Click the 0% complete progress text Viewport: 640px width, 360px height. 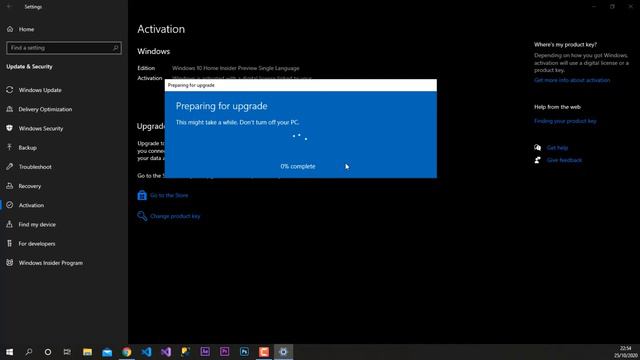(x=298, y=166)
